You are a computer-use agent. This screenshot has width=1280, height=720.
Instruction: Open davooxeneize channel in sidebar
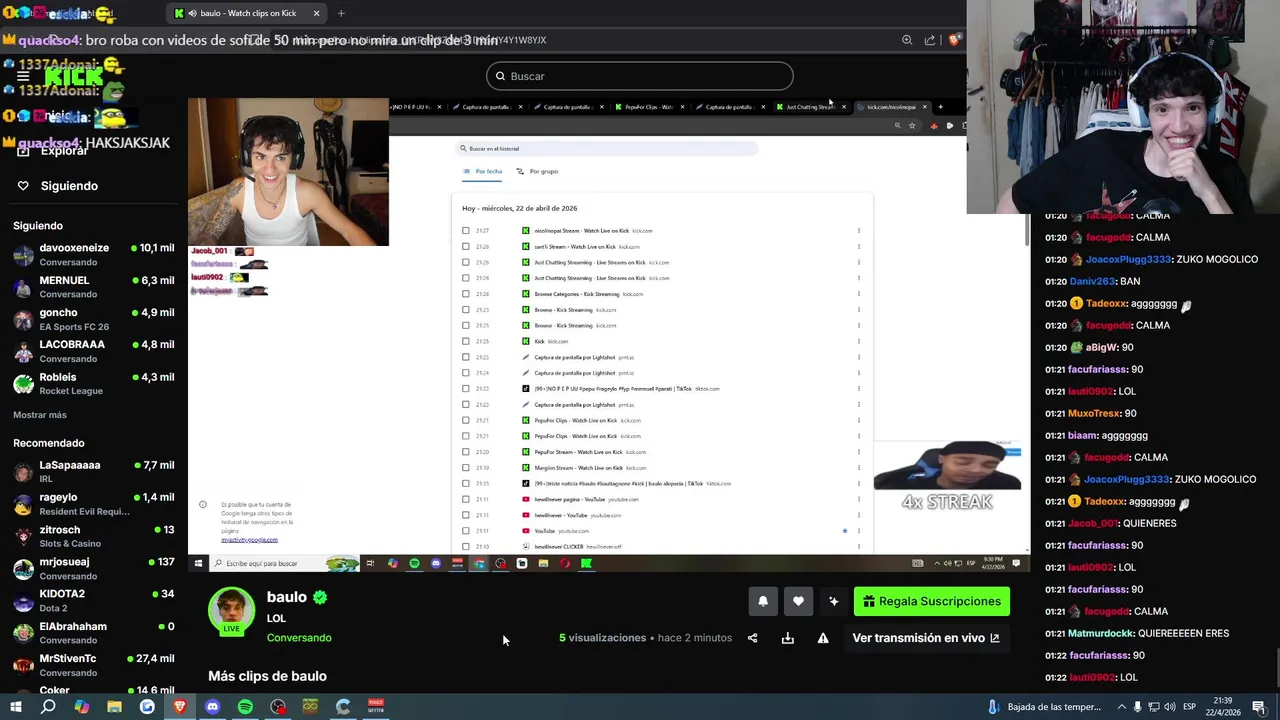pos(93,254)
